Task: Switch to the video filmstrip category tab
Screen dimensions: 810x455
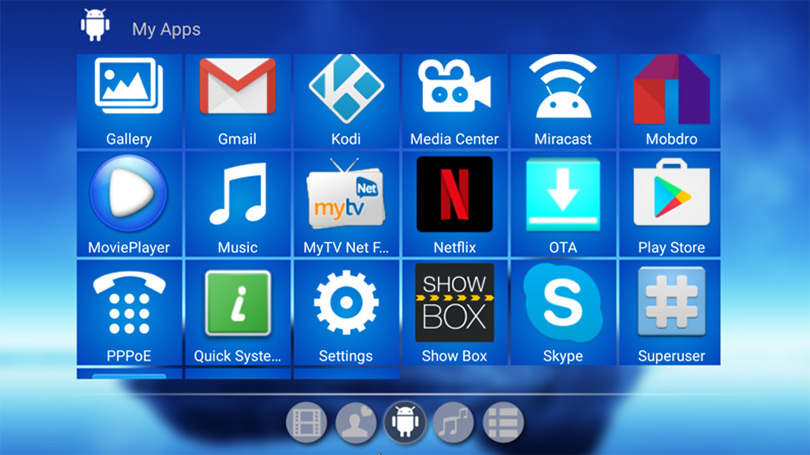Action: [306, 423]
